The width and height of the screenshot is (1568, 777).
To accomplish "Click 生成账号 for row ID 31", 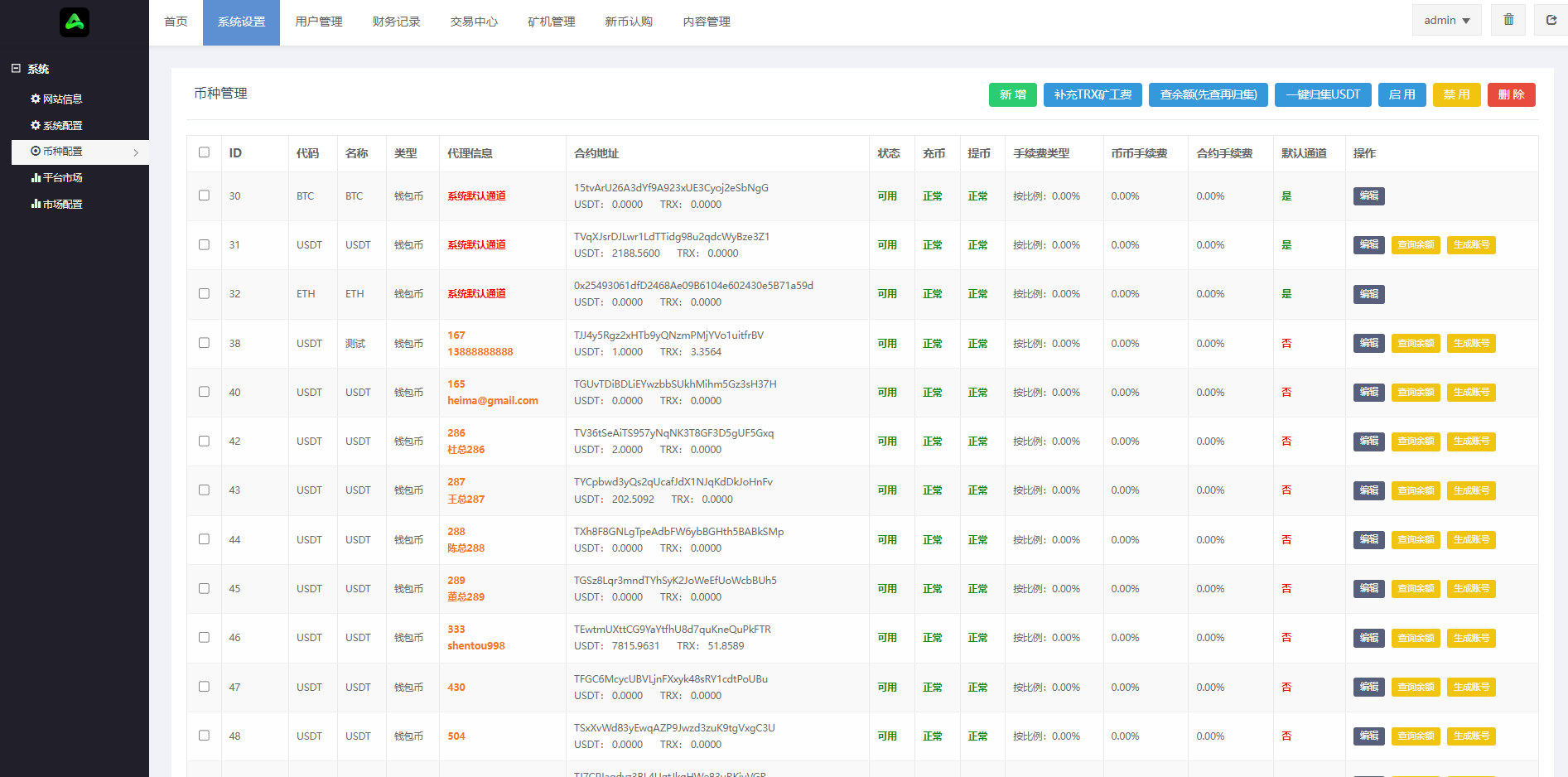I will click(1471, 244).
